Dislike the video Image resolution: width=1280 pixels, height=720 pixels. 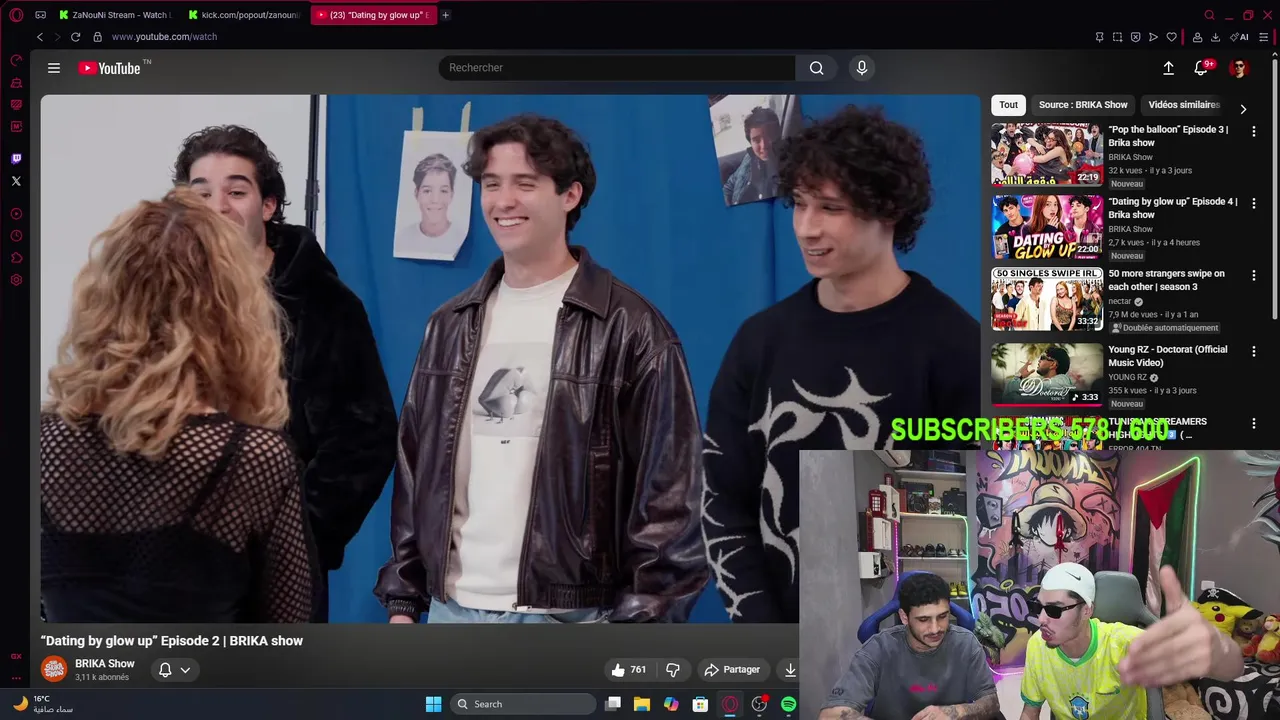(x=673, y=670)
